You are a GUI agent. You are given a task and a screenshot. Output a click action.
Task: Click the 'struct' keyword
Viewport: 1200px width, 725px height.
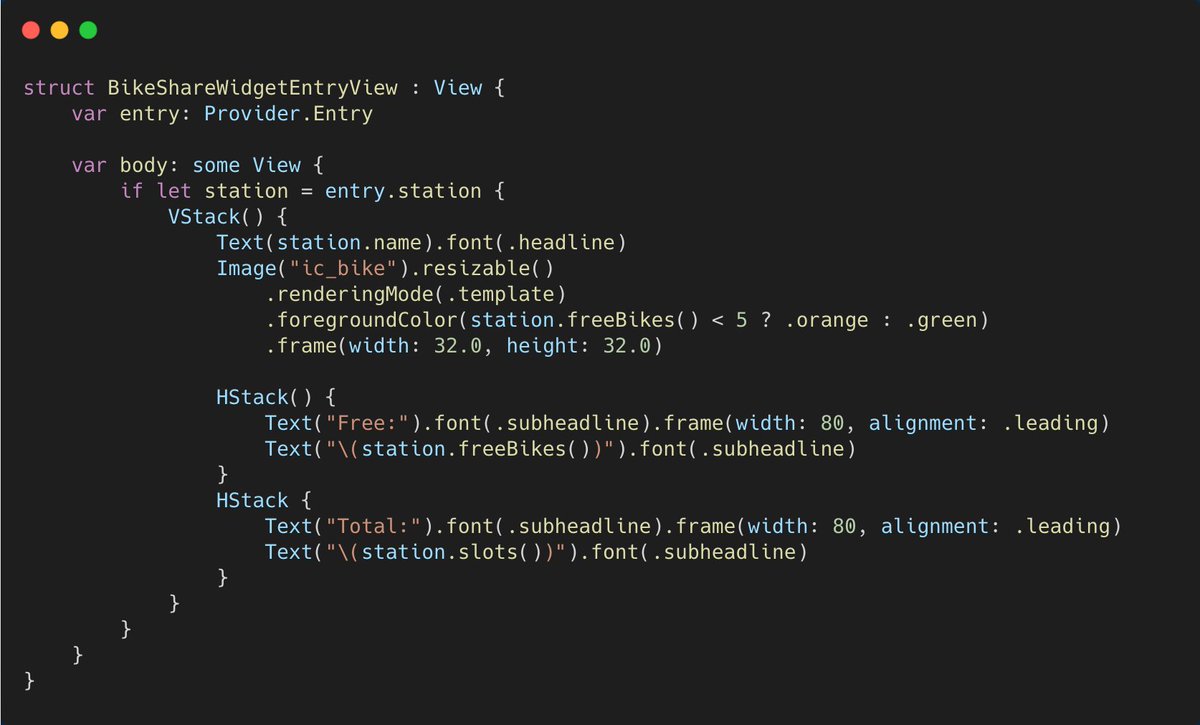tap(59, 88)
